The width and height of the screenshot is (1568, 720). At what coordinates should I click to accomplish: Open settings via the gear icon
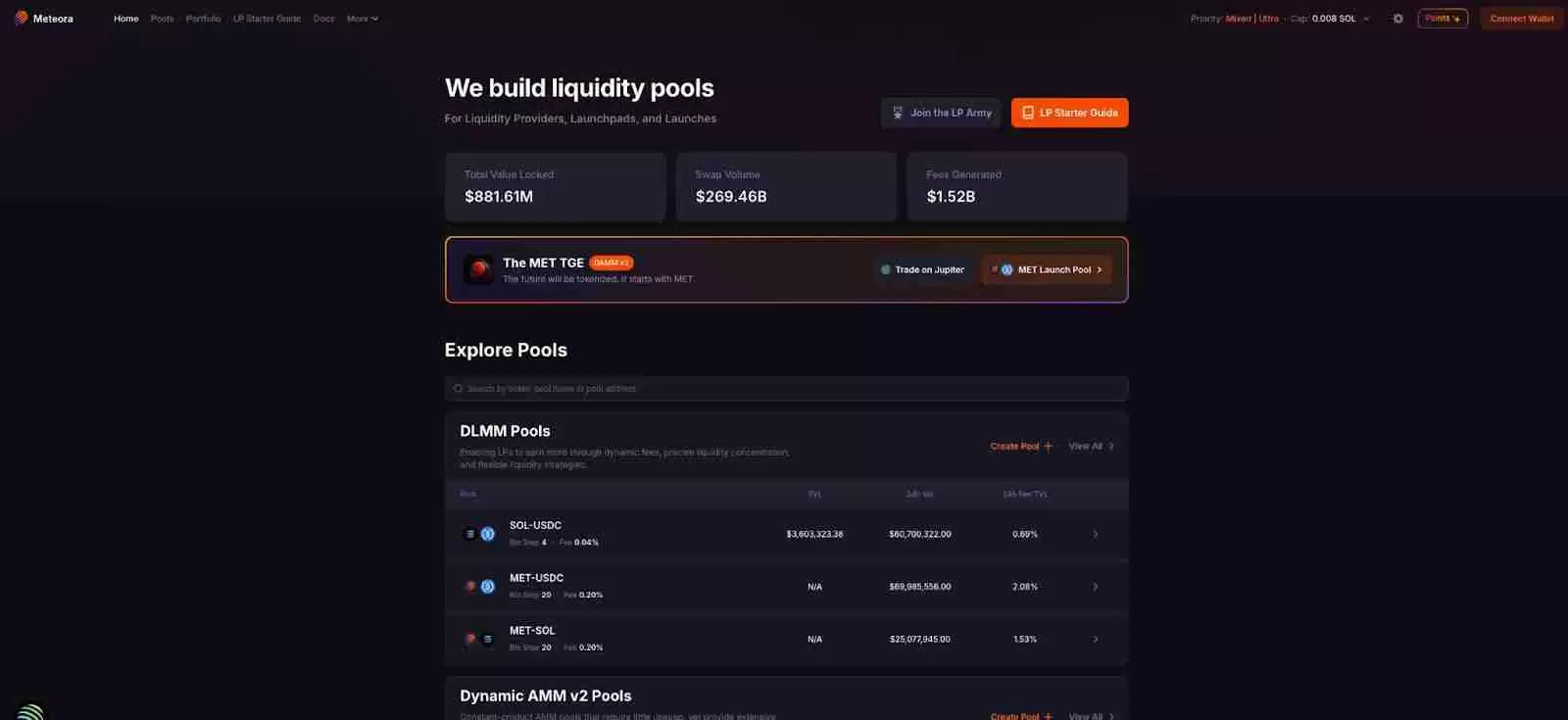pos(1397,19)
